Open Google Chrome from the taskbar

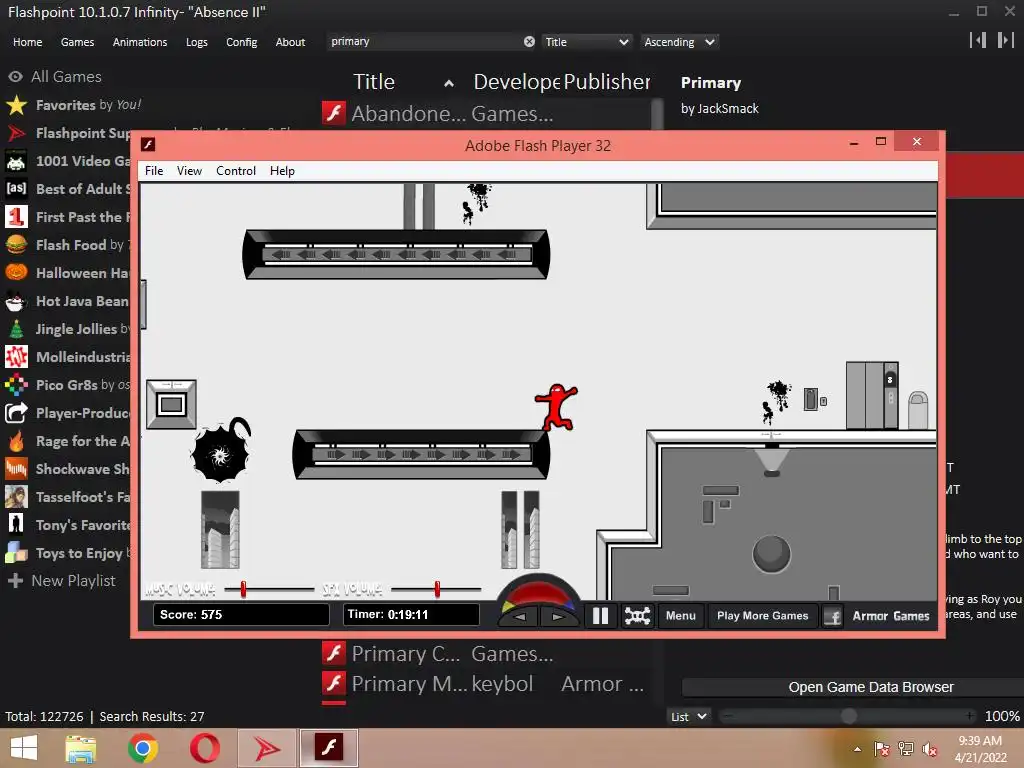pos(142,748)
